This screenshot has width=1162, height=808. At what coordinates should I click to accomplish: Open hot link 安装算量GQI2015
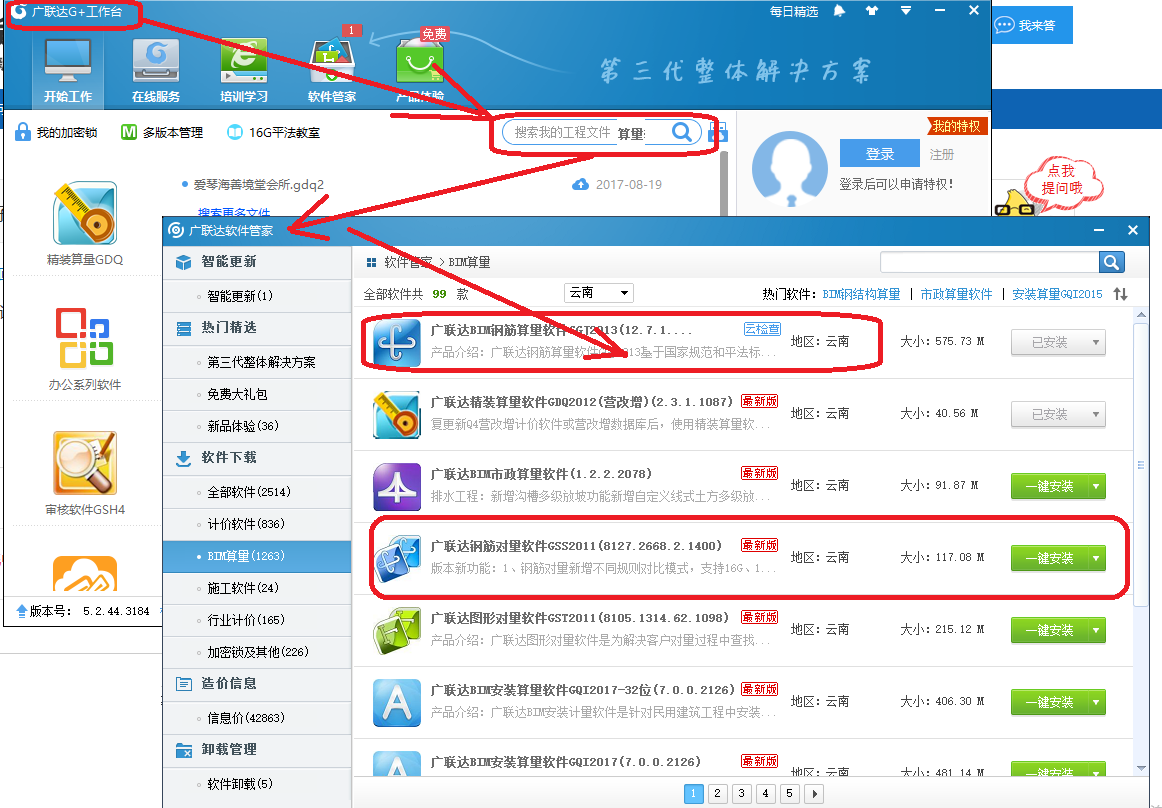coord(1057,294)
